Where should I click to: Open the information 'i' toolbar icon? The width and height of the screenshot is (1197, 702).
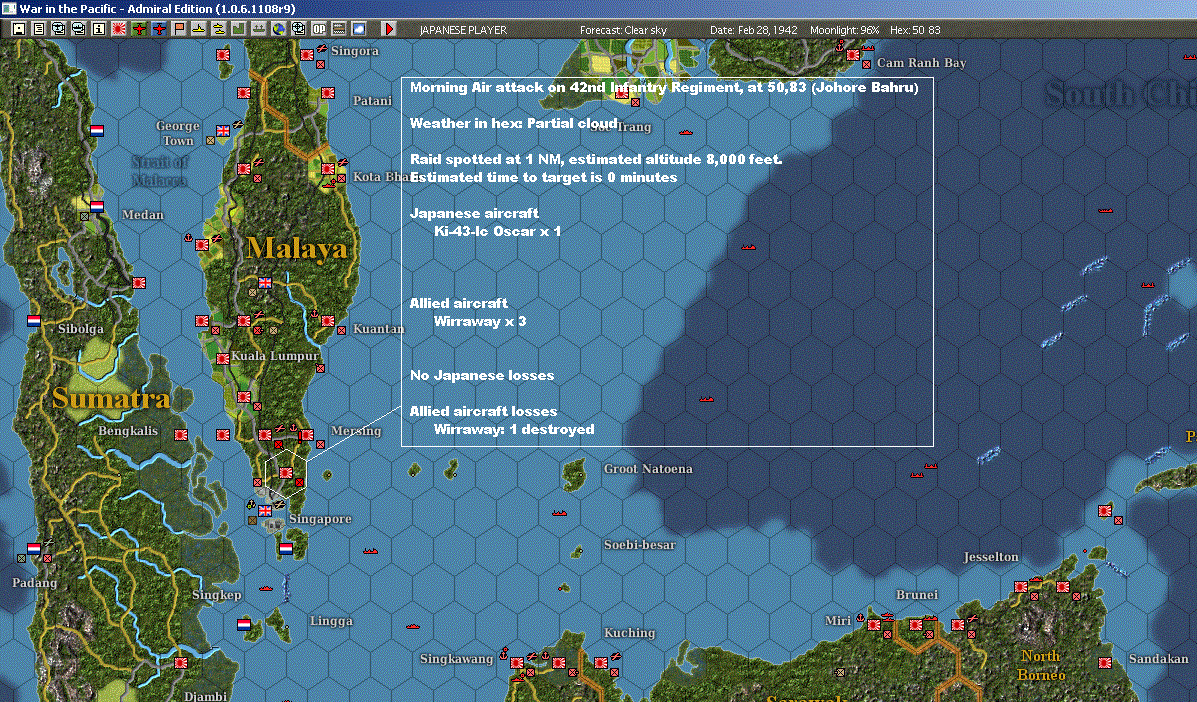[x=98, y=29]
